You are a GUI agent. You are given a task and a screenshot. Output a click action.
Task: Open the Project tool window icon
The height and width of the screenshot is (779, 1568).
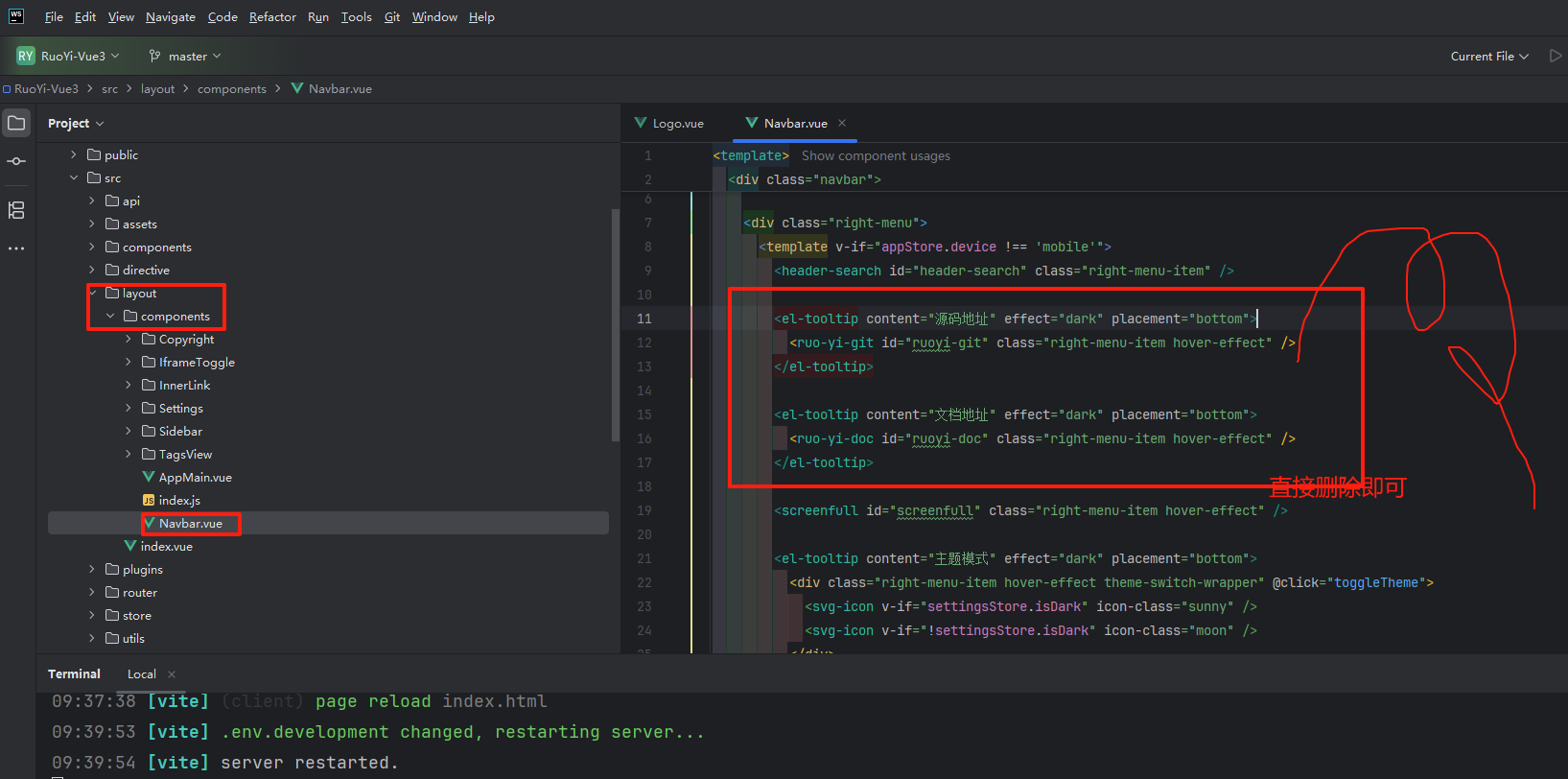pyautogui.click(x=16, y=123)
